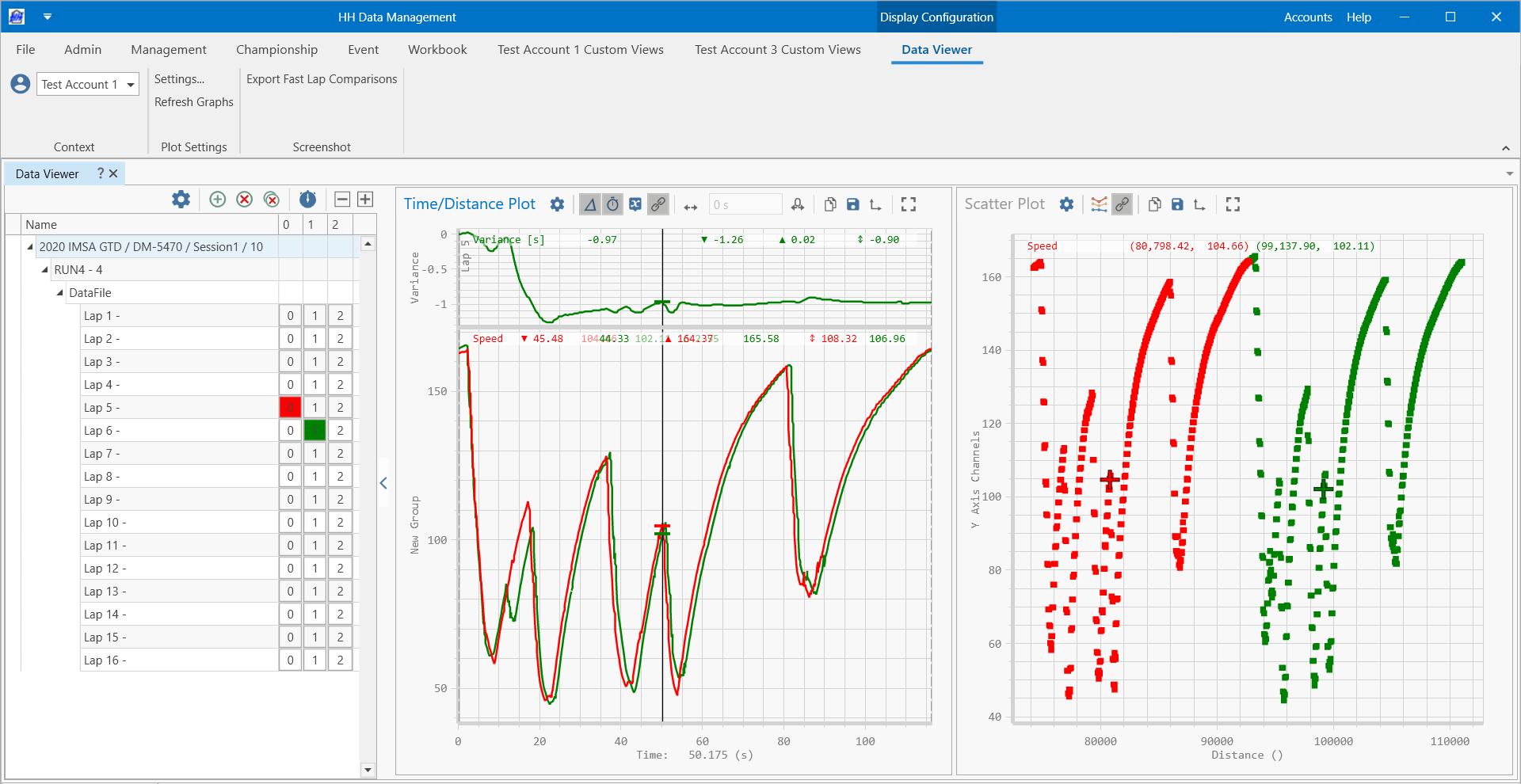Toggle the link cursor button in Scatter Plot

(x=1122, y=204)
